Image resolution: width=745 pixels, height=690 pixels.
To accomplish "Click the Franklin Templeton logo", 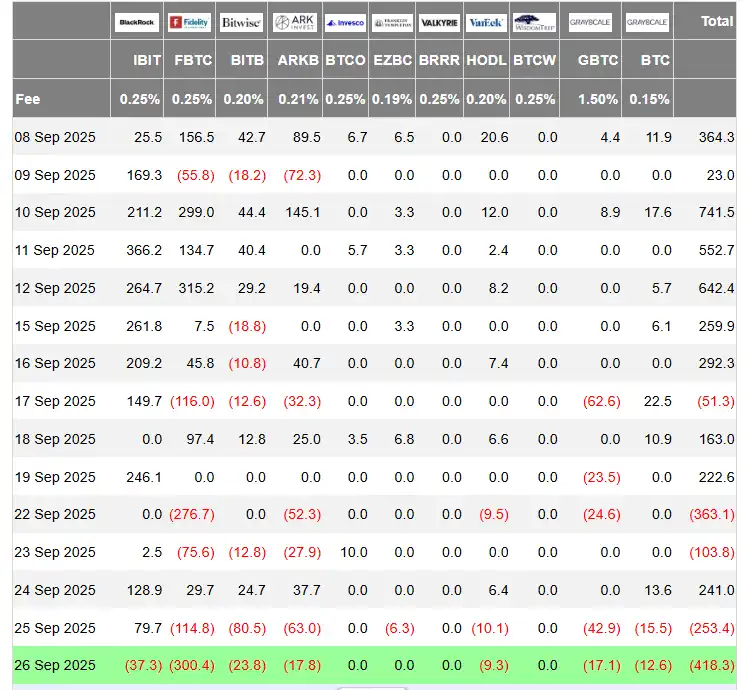I will point(392,21).
